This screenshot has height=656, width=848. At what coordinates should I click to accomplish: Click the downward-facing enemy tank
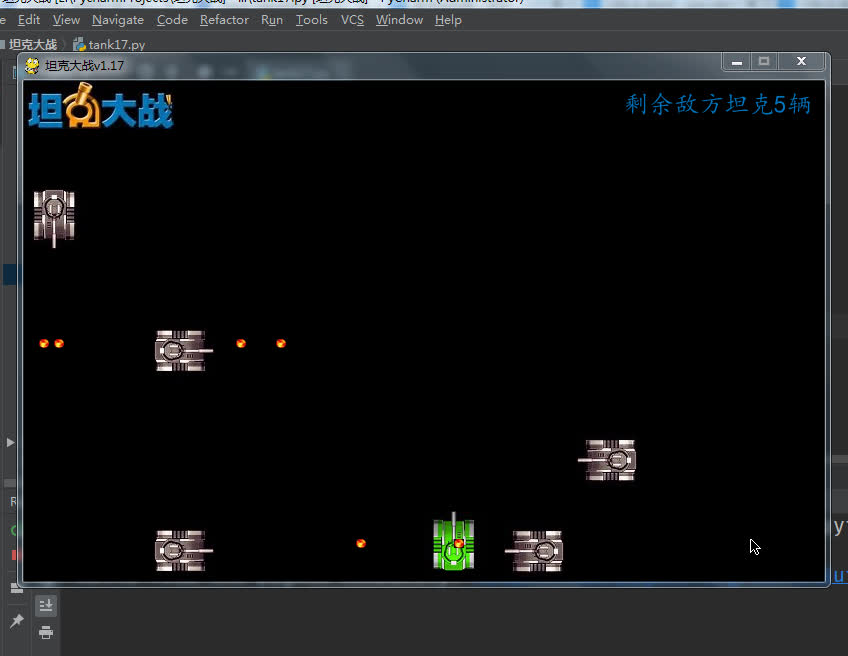(x=54, y=218)
